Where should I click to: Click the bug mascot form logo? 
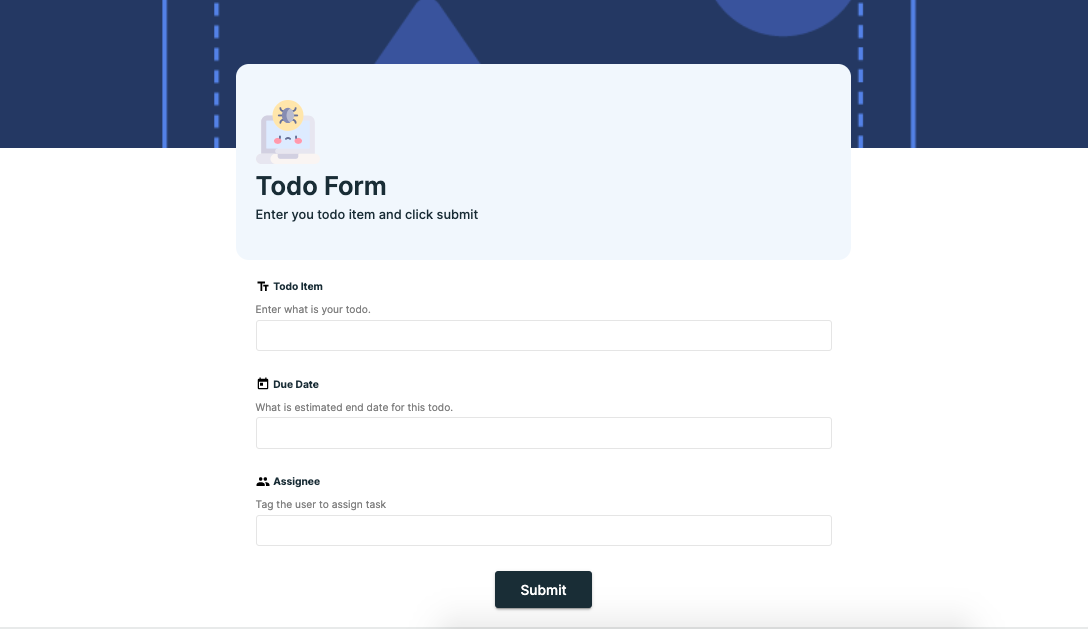pos(287,132)
